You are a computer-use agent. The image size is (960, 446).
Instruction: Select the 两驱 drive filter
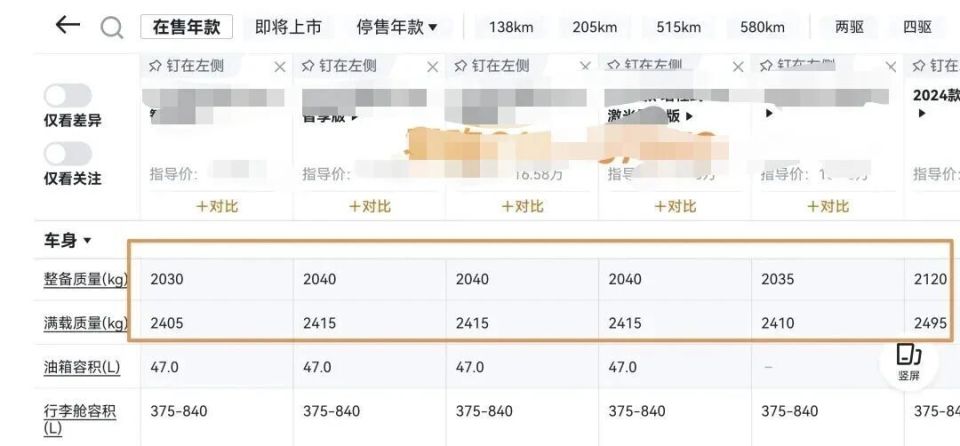point(850,27)
